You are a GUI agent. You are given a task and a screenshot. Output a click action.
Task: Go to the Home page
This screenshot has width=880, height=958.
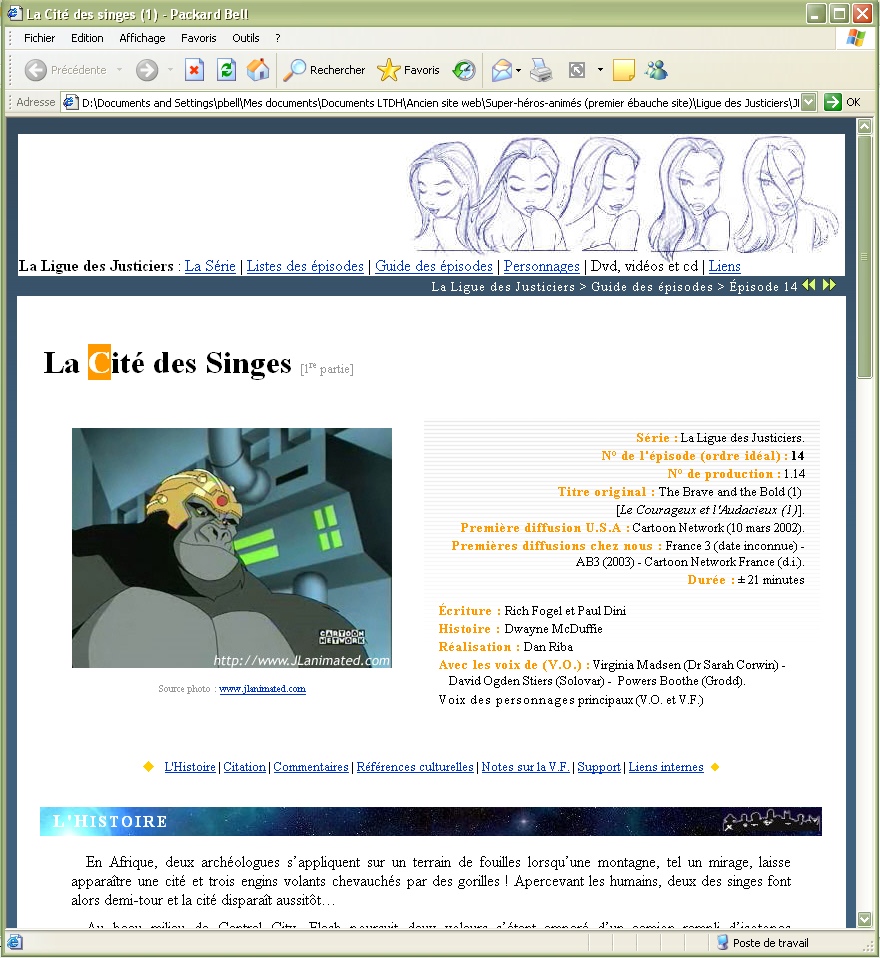coord(258,70)
